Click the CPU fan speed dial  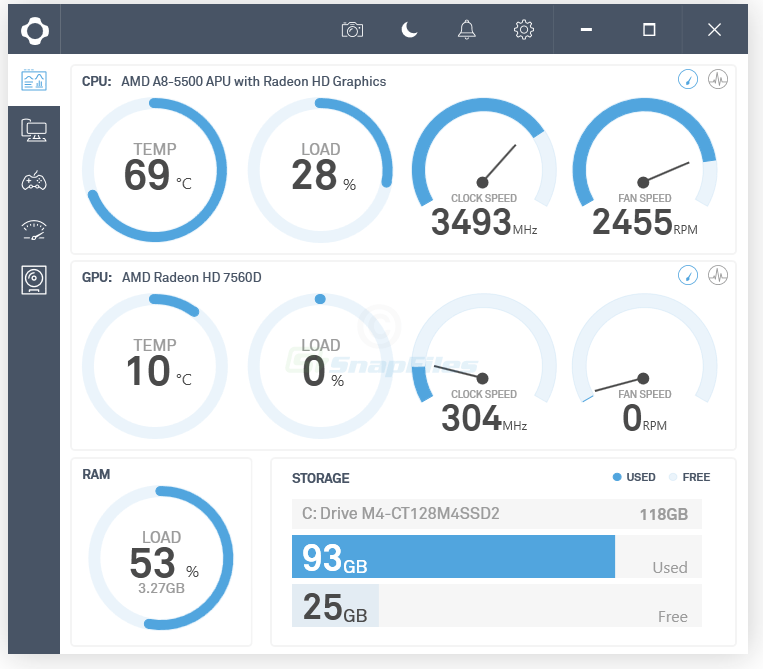pos(644,168)
